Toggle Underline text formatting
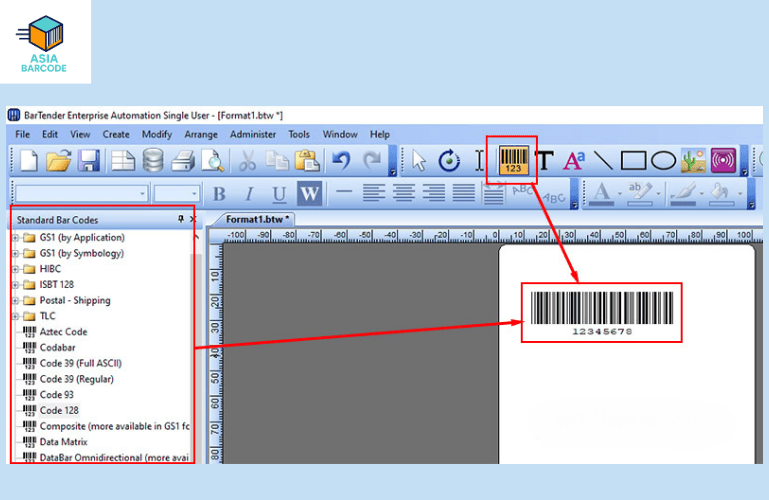 point(279,194)
